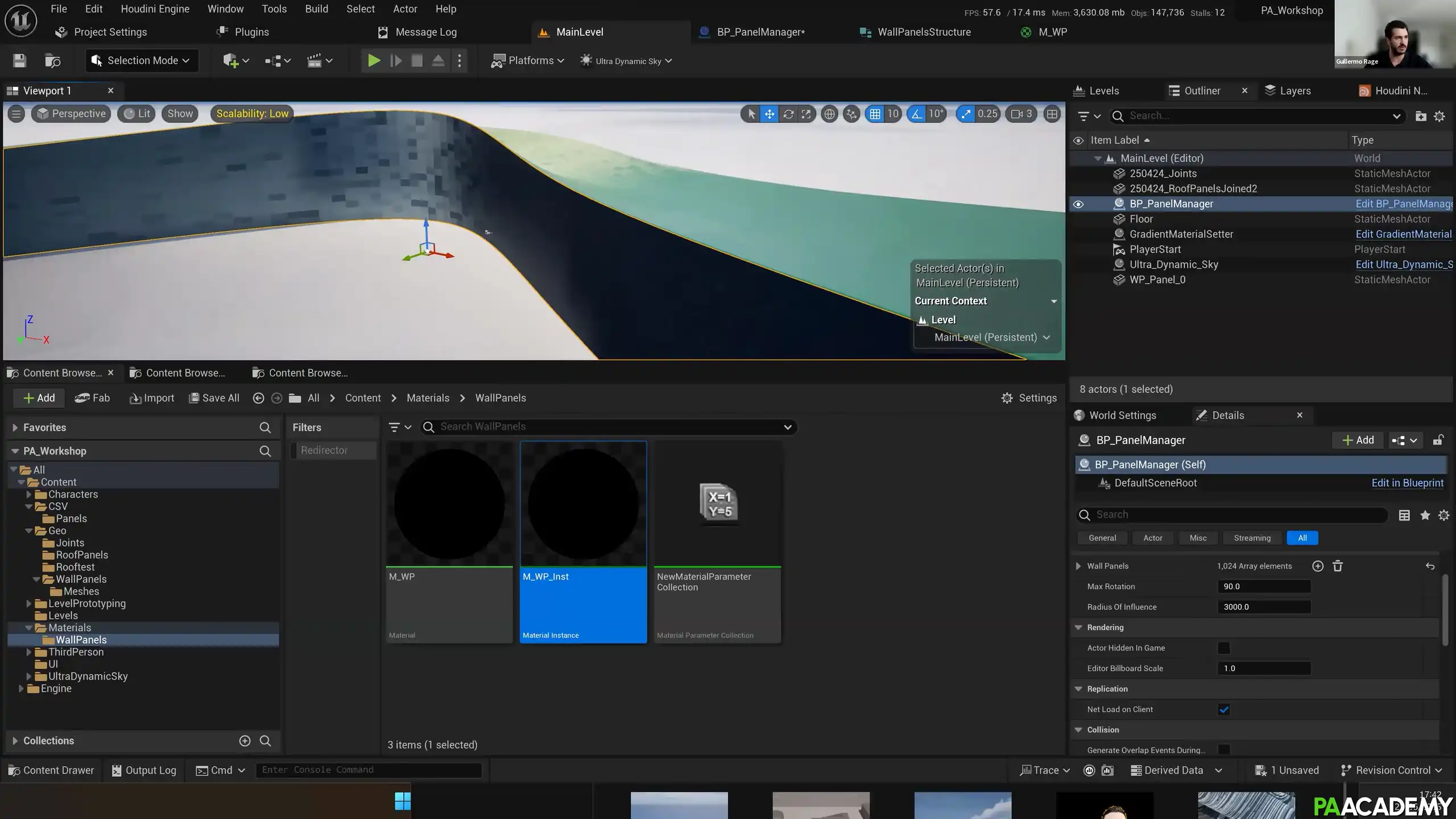
Task: Toggle Actor Hidden In Game checkbox
Action: click(x=1223, y=648)
